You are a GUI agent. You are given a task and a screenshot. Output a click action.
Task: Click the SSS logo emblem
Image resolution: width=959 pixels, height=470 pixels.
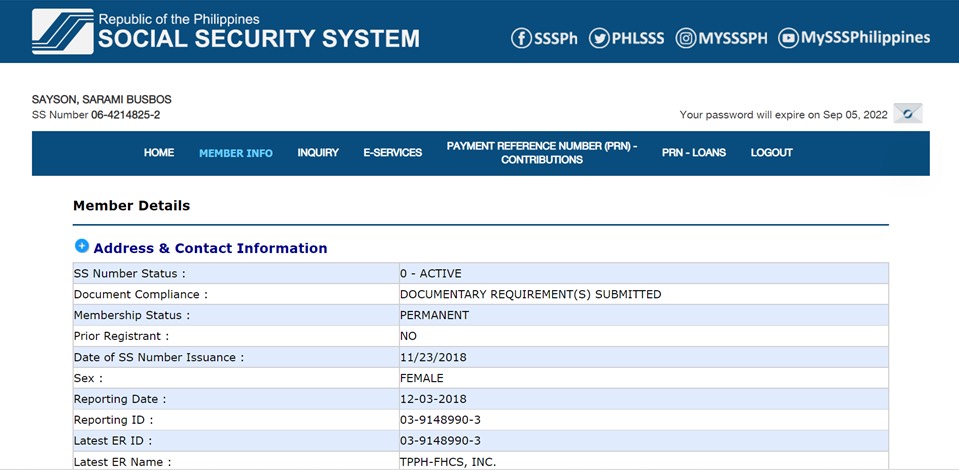point(62,31)
